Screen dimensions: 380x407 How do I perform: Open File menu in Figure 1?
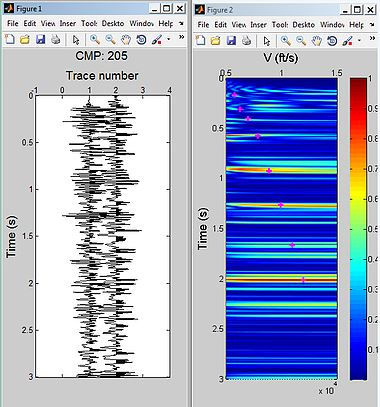[13, 23]
